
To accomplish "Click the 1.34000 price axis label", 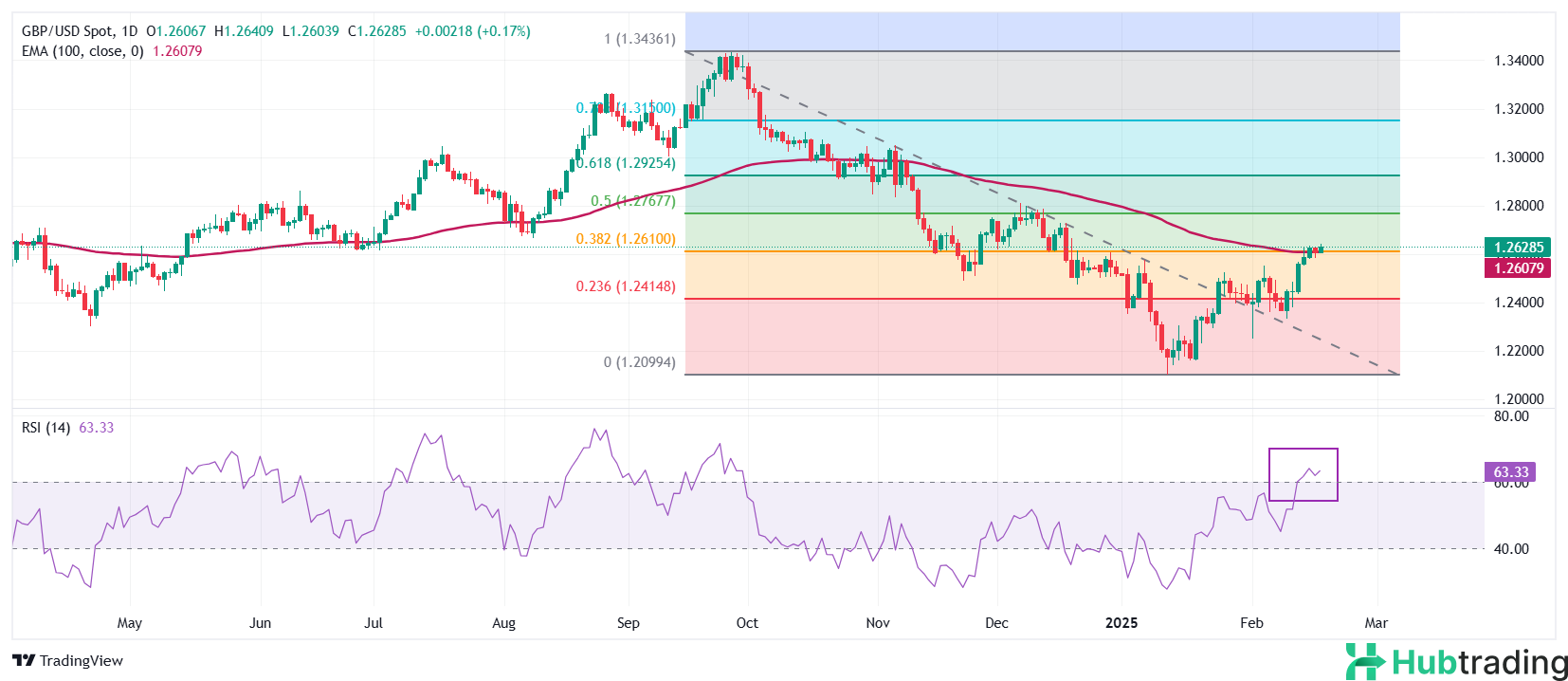I will [x=1519, y=61].
